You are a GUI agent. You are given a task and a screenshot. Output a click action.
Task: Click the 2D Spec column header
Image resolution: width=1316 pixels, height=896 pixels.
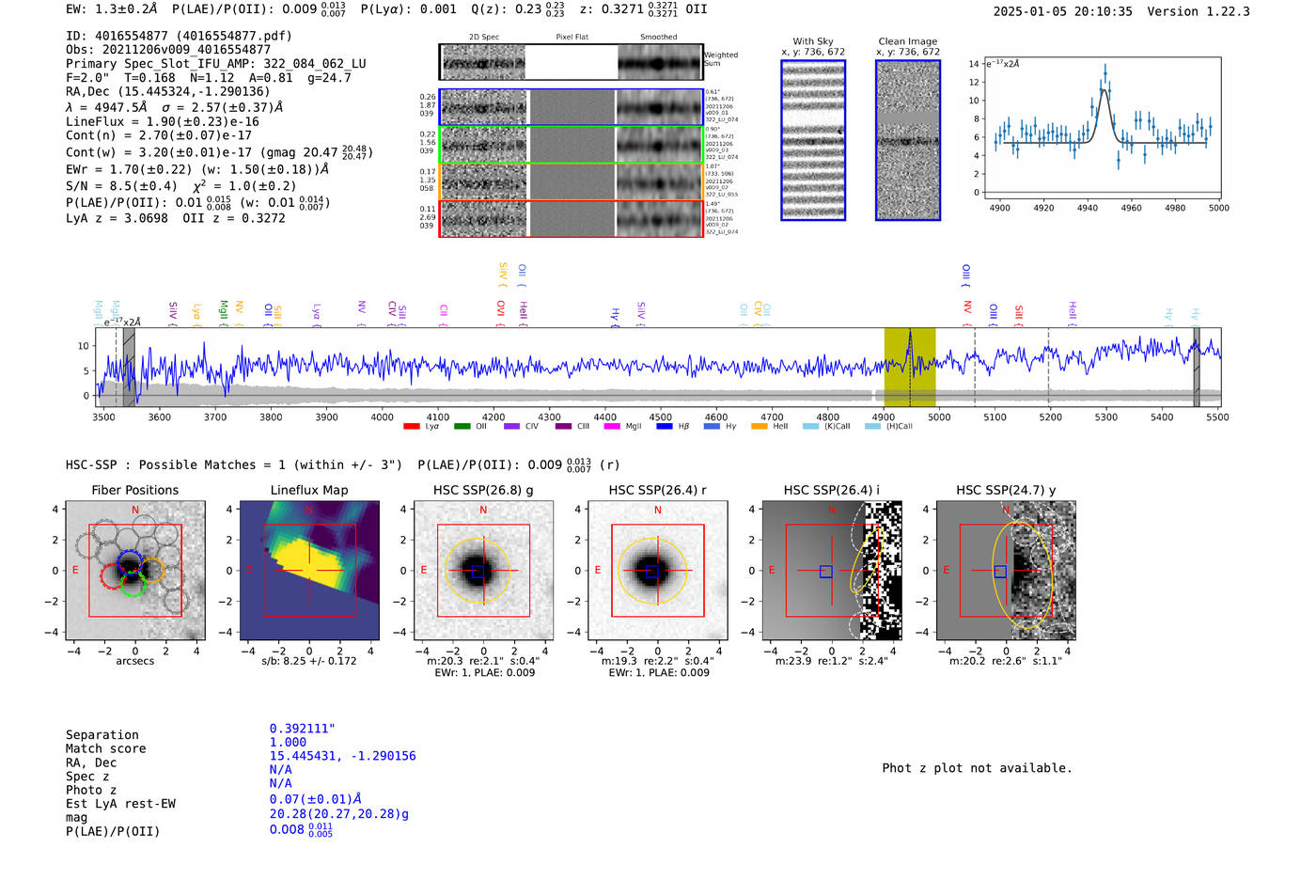click(484, 38)
